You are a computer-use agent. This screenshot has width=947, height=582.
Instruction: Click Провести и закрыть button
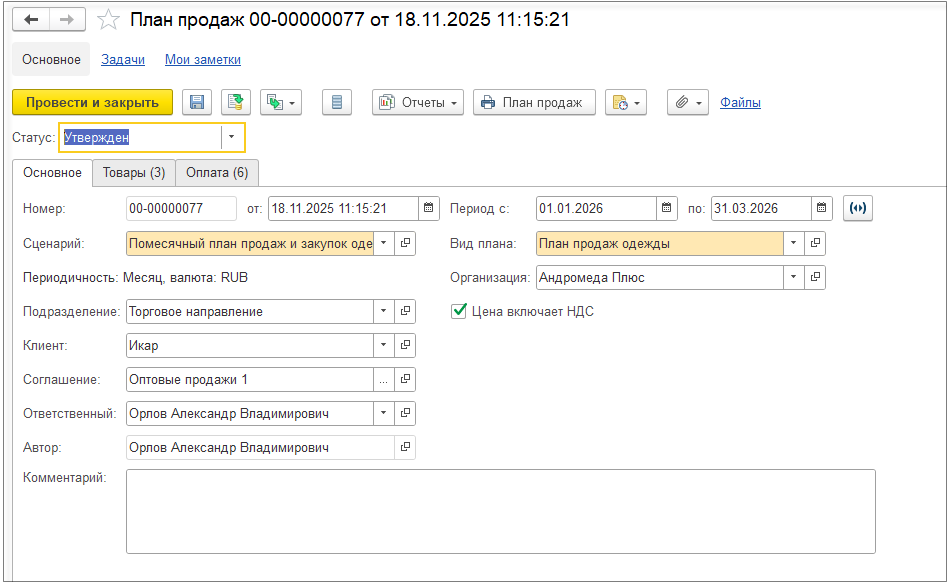coord(92,103)
